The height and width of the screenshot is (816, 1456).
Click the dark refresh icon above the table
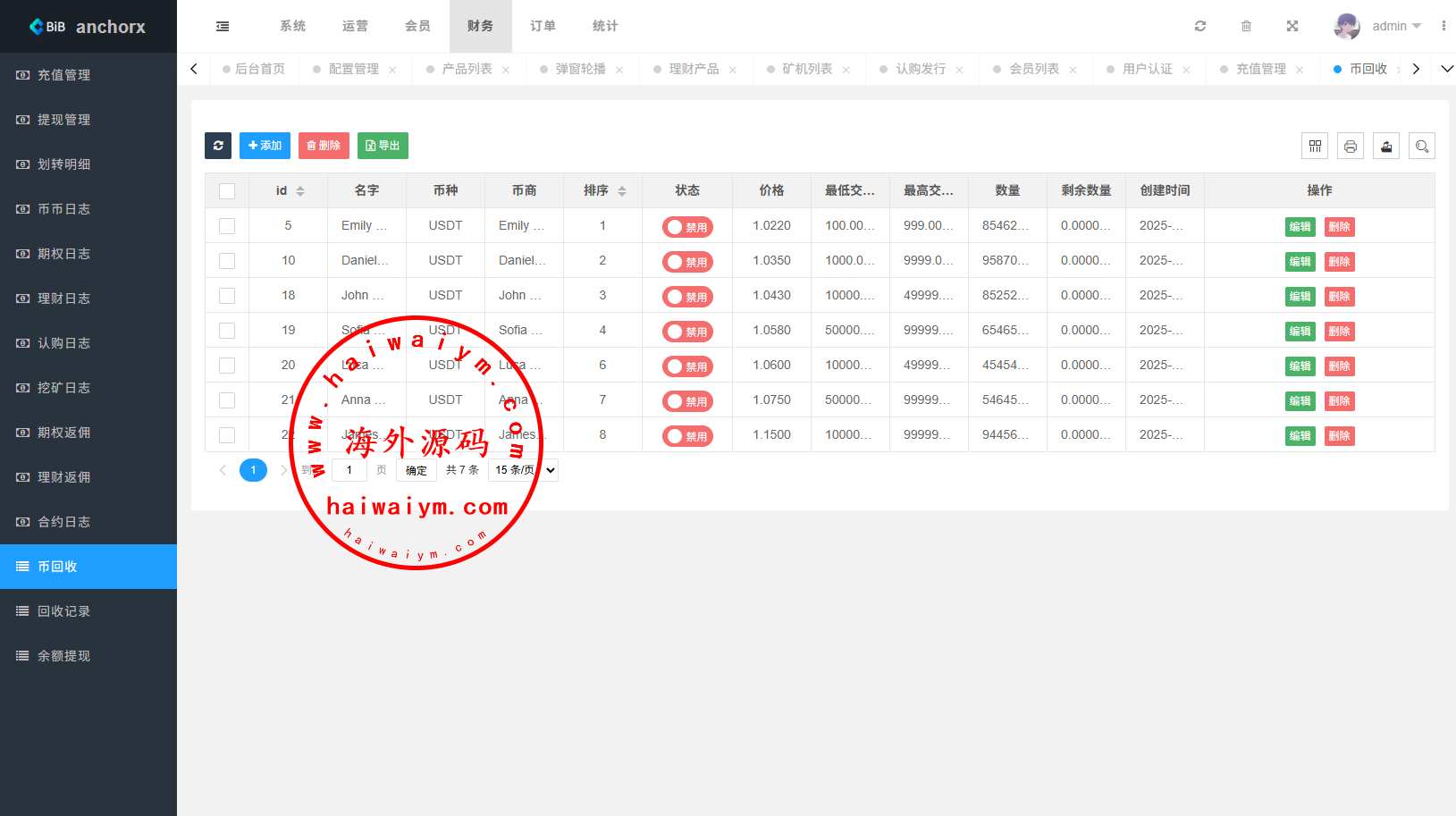click(218, 146)
